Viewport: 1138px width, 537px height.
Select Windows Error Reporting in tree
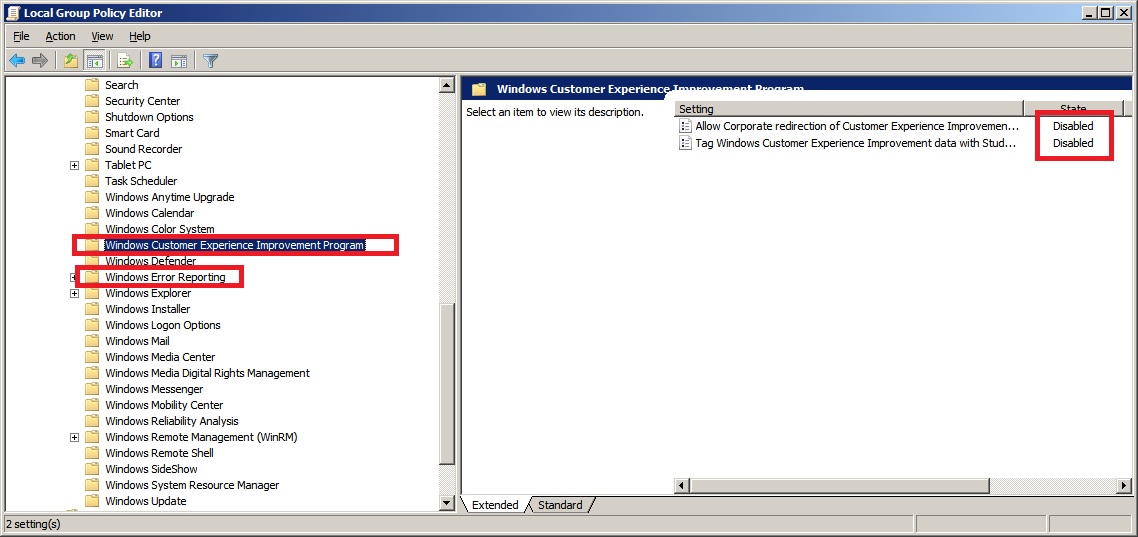coord(165,277)
